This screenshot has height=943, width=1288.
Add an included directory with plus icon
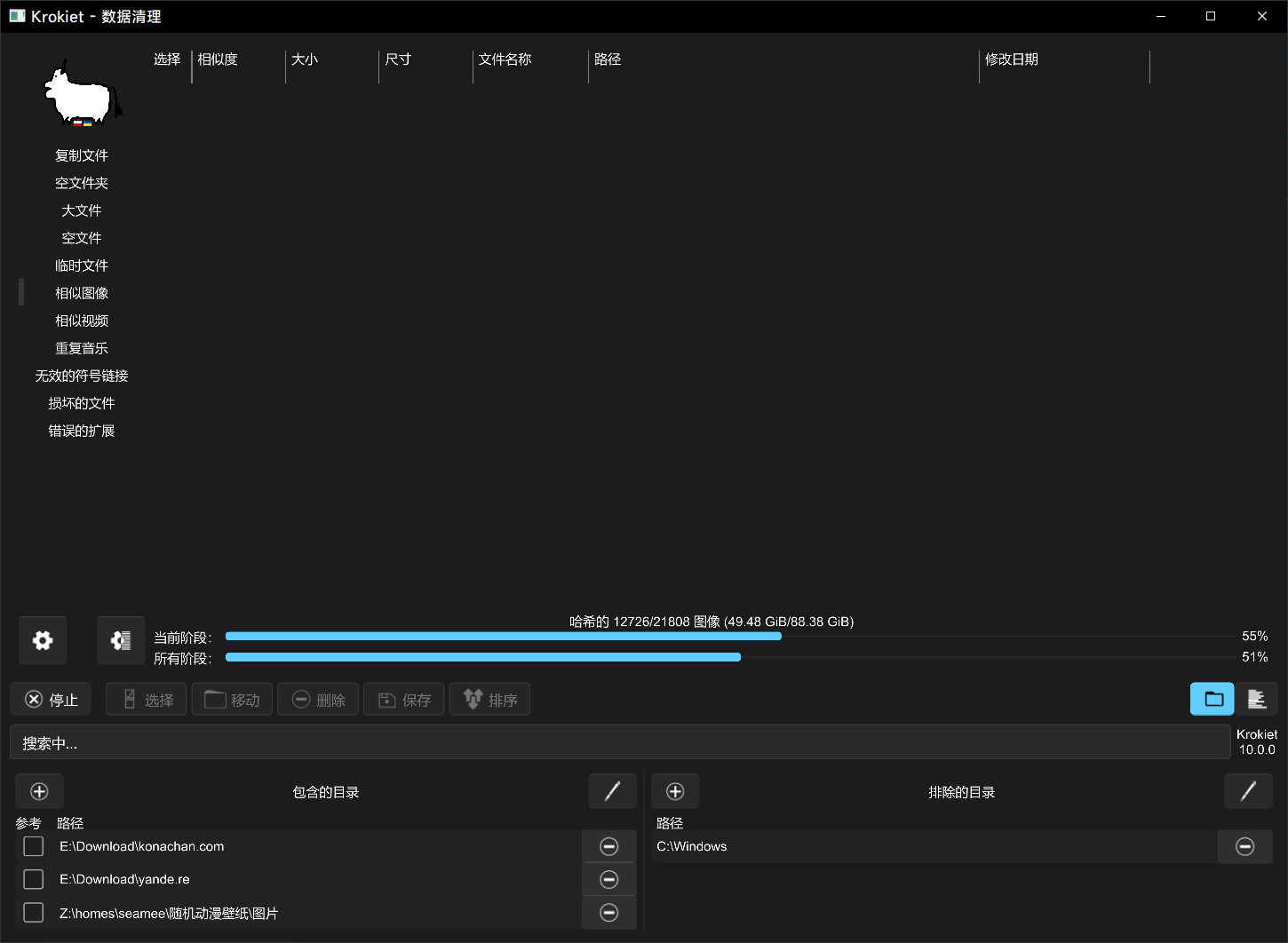(39, 791)
